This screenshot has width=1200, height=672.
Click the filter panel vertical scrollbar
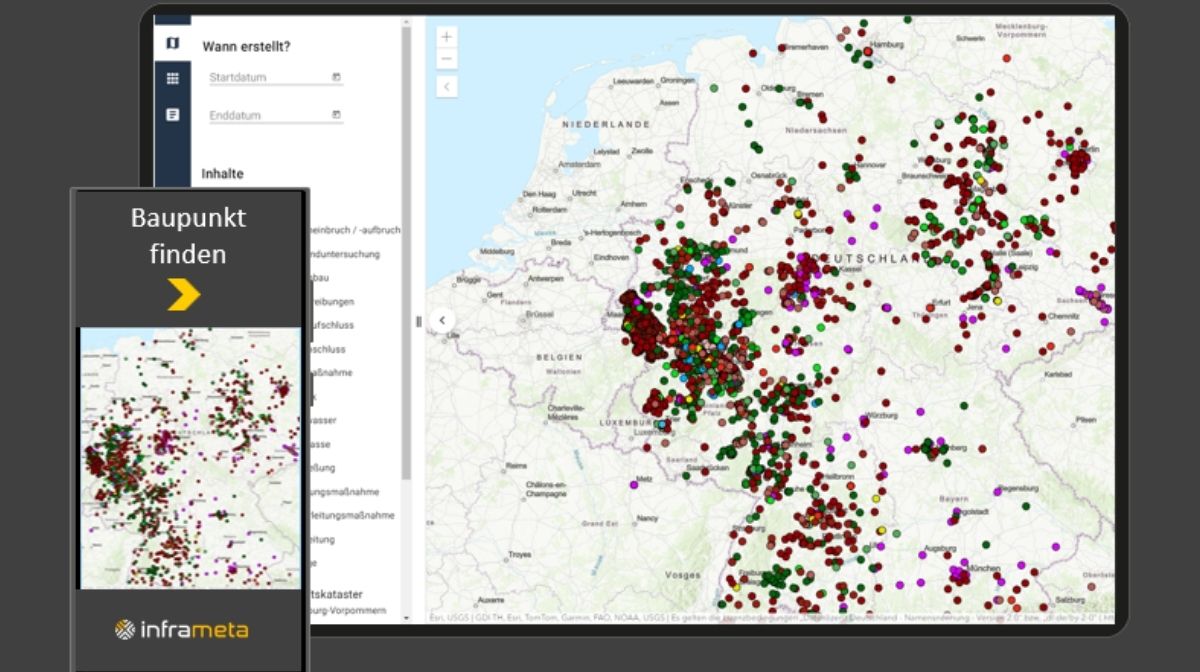406,250
